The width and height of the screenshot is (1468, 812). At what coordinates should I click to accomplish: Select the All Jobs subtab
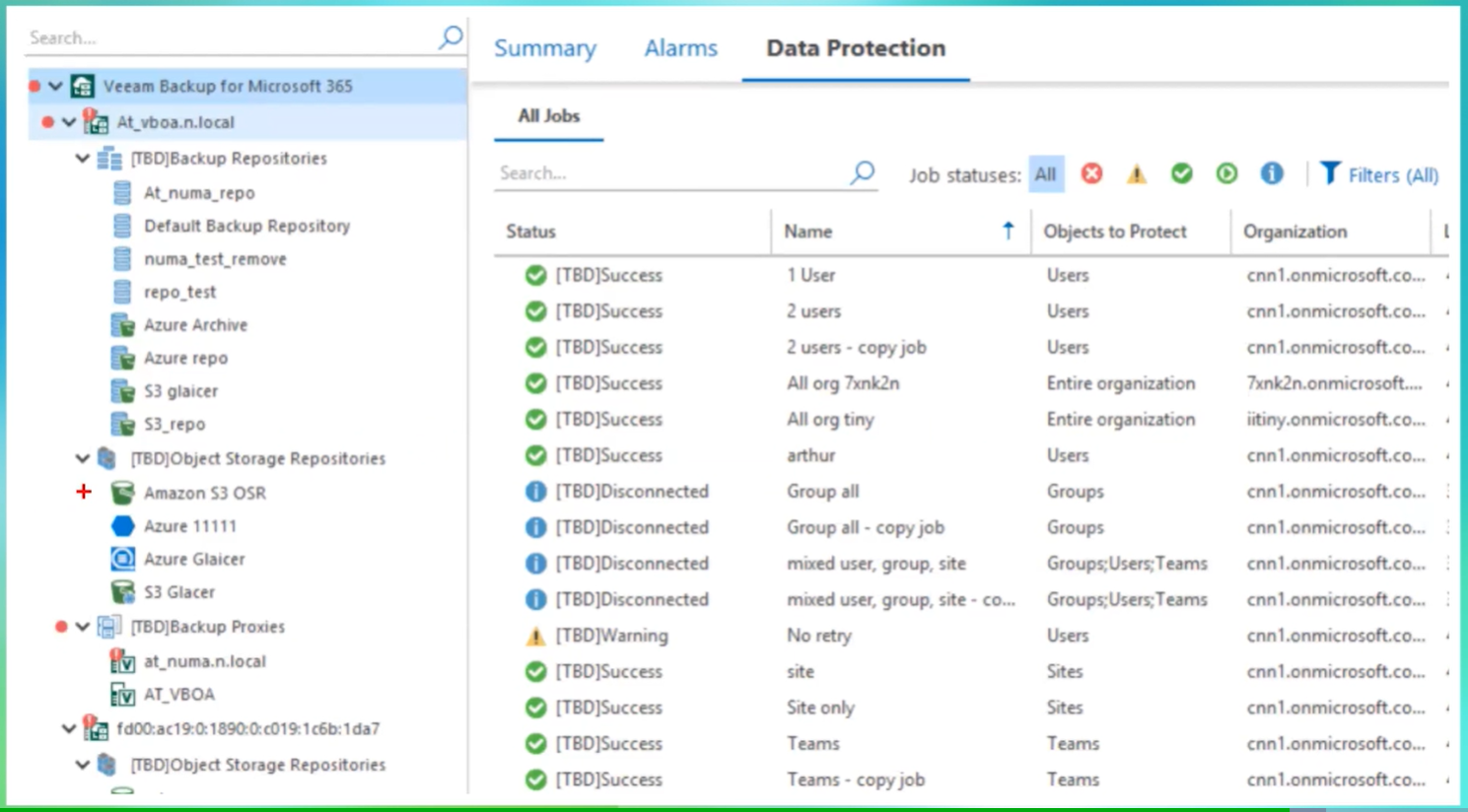pyautogui.click(x=549, y=115)
